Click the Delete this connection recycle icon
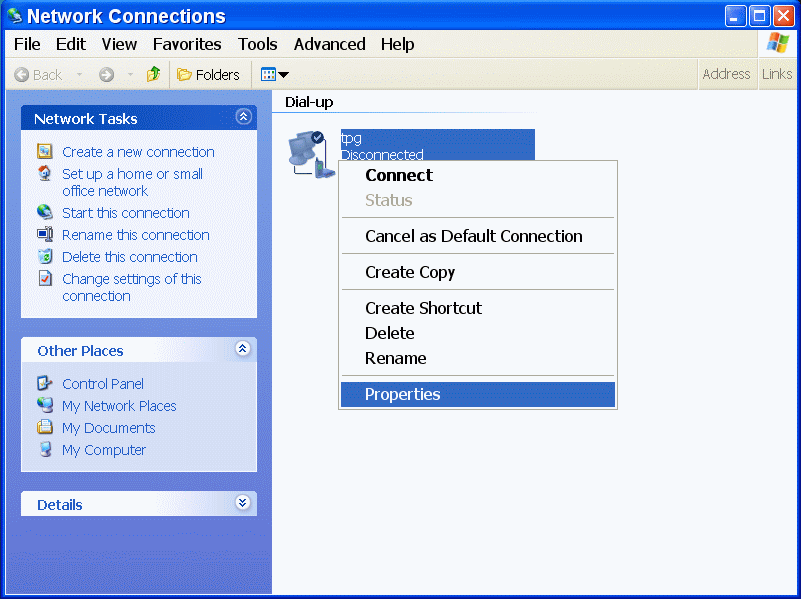This screenshot has width=801, height=599. 45,256
